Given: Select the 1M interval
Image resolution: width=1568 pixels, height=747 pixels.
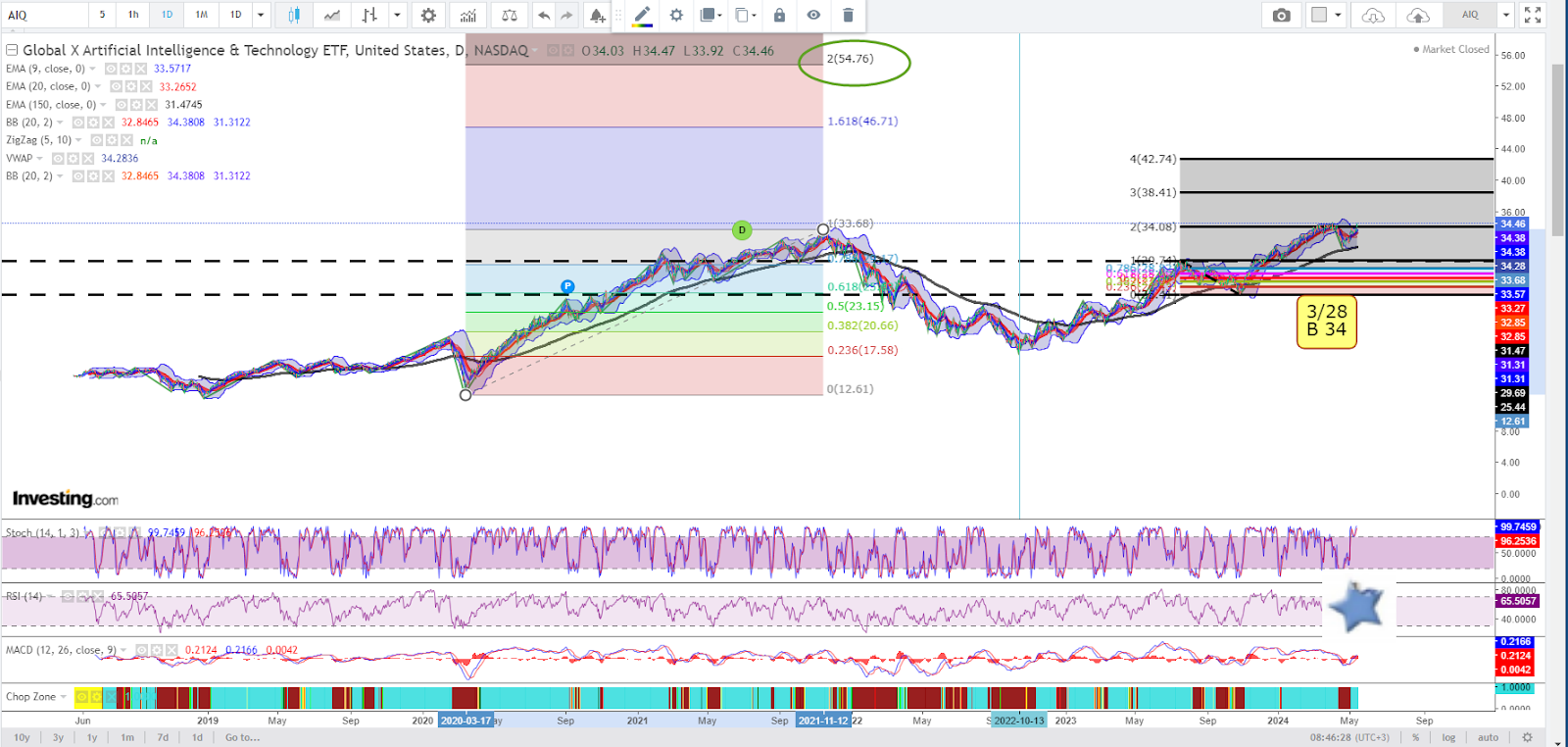Looking at the screenshot, I should click(201, 15).
